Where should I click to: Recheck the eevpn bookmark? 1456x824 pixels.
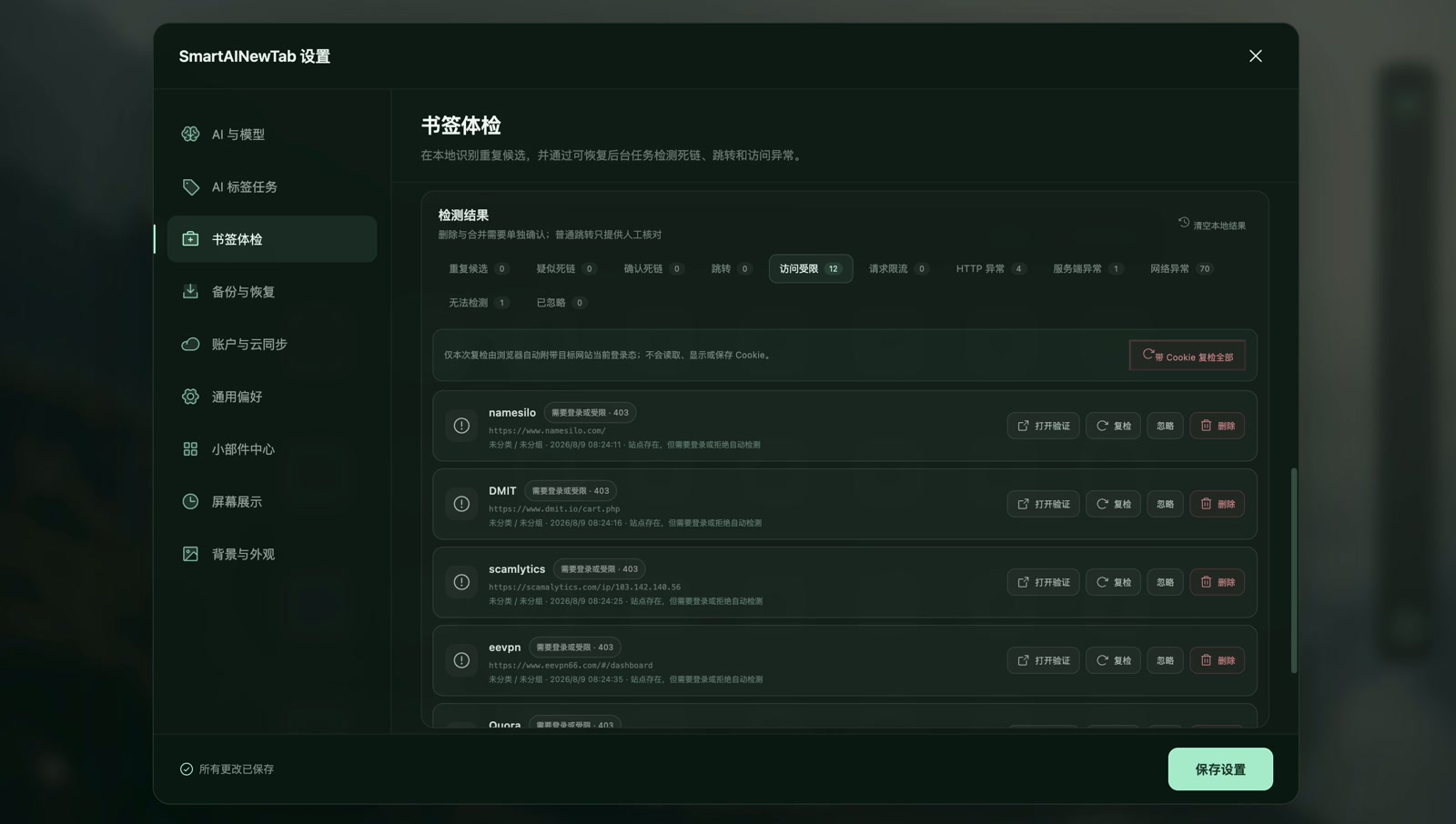pyautogui.click(x=1113, y=660)
